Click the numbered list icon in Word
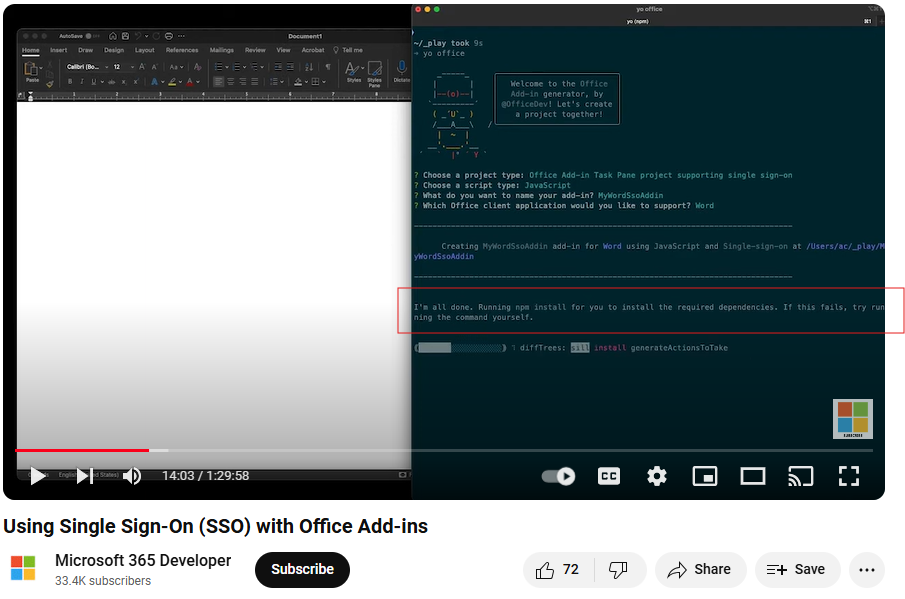This screenshot has width=905, height=599. 236,67
